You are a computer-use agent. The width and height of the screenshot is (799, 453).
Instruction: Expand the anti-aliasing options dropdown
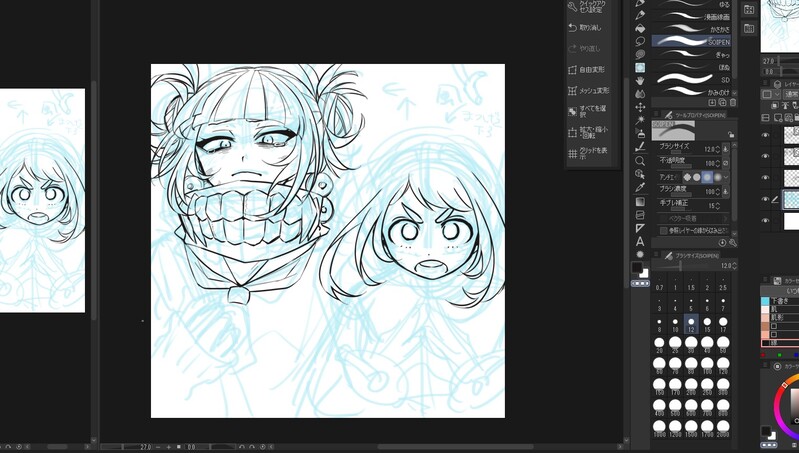[726, 177]
